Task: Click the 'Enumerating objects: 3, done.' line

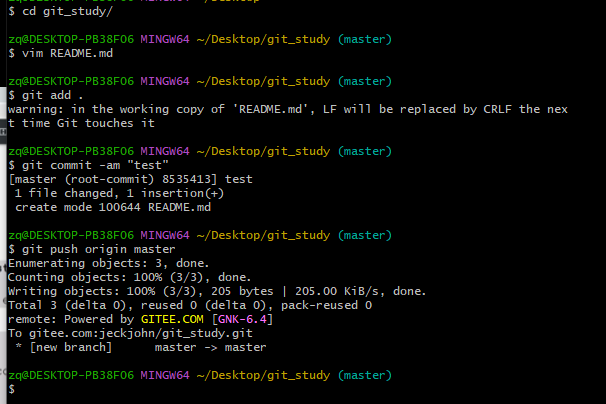Action: (x=109, y=263)
